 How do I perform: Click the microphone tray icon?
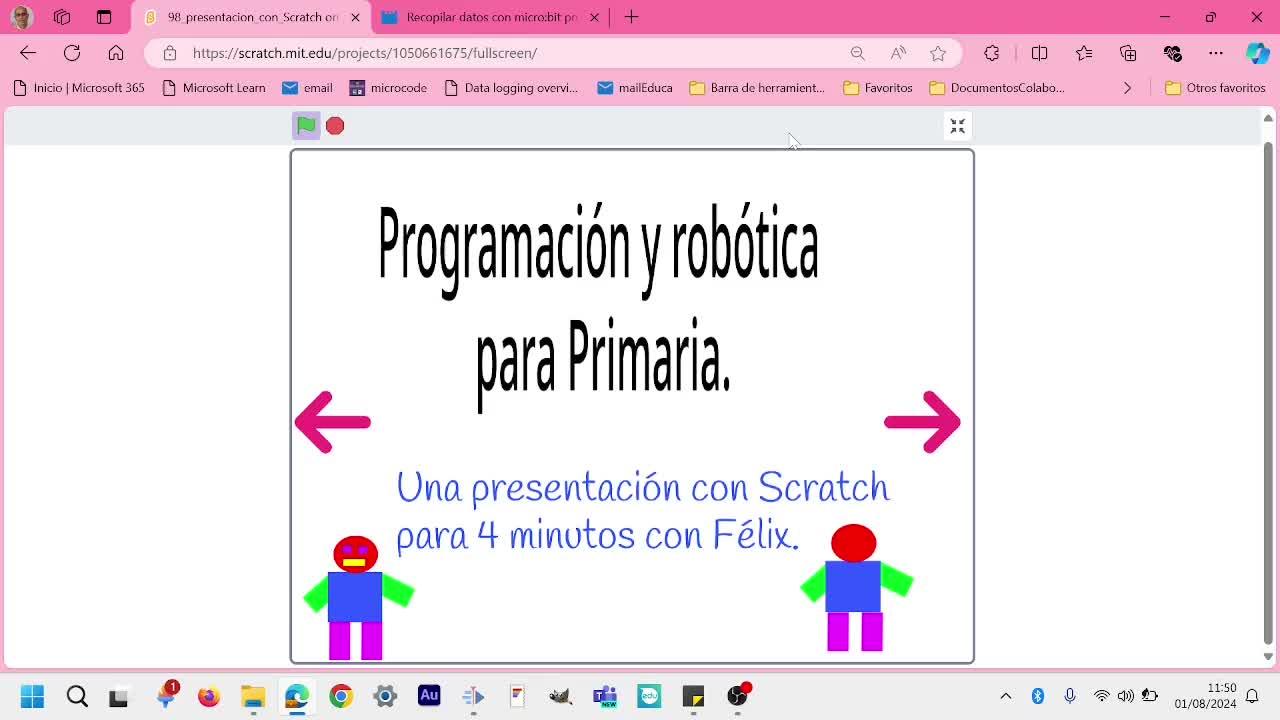[x=1070, y=696]
